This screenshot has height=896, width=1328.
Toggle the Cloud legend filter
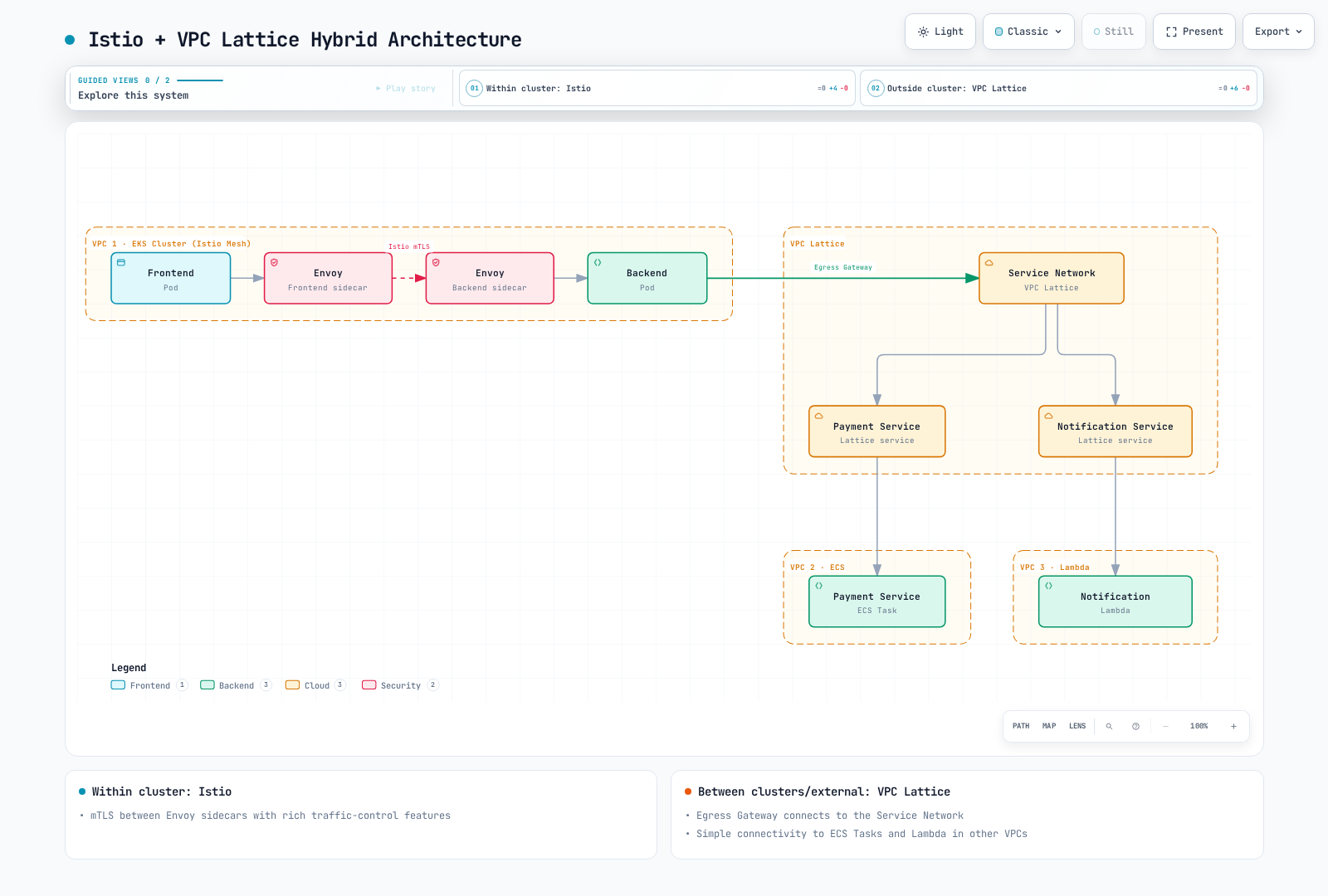[x=315, y=685]
